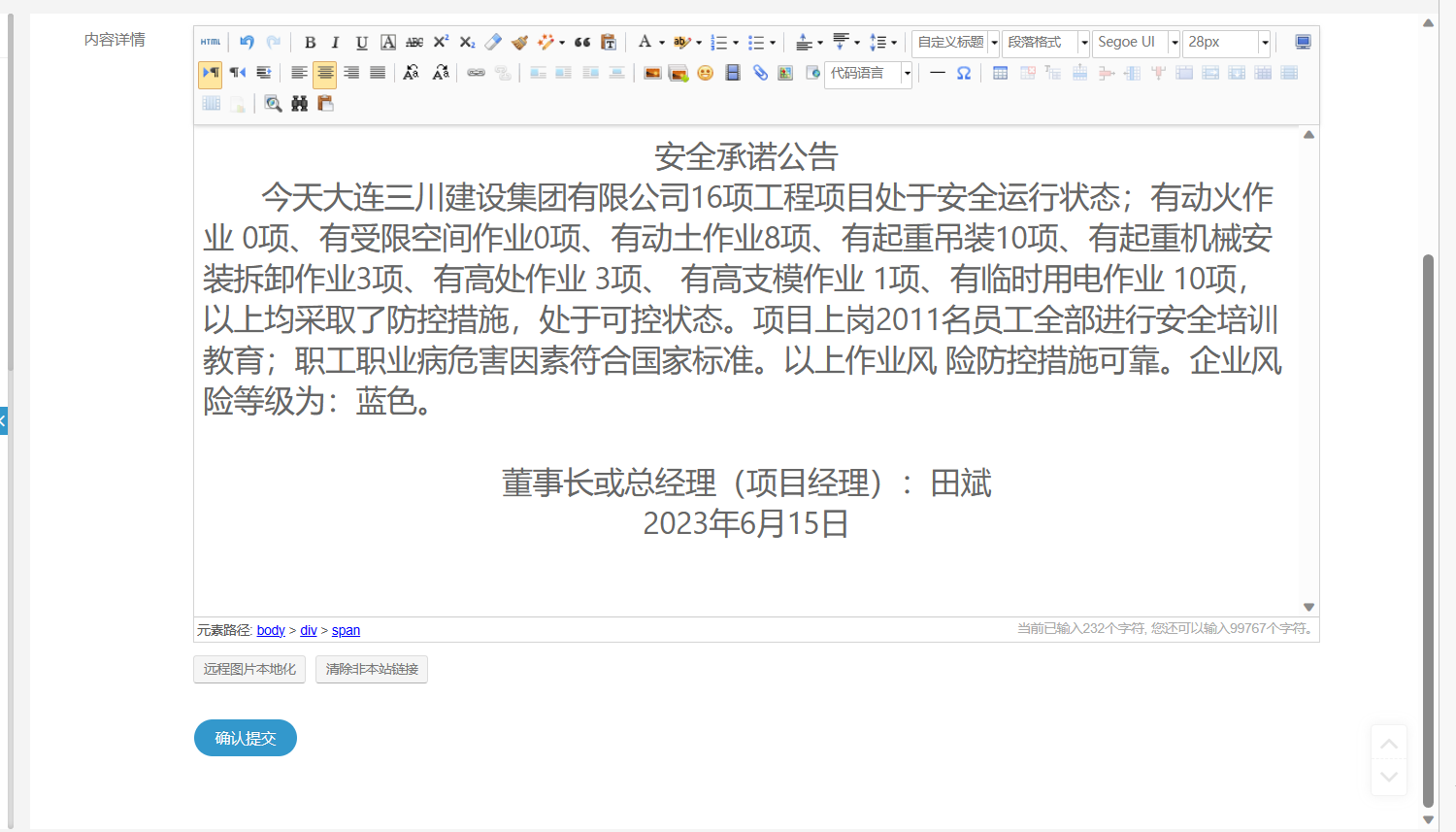Click the 清除非本站链接 button
The width and height of the screenshot is (1456, 832).
click(372, 669)
